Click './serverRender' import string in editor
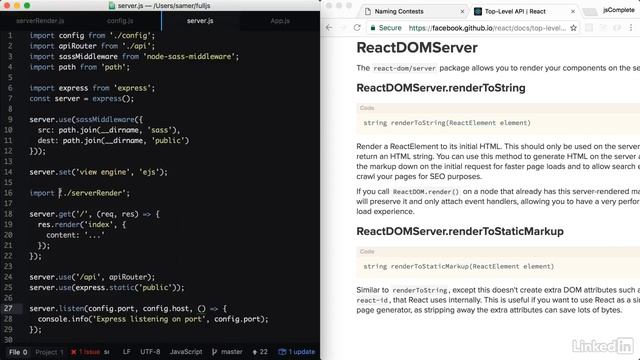 pyautogui.click(x=93, y=193)
